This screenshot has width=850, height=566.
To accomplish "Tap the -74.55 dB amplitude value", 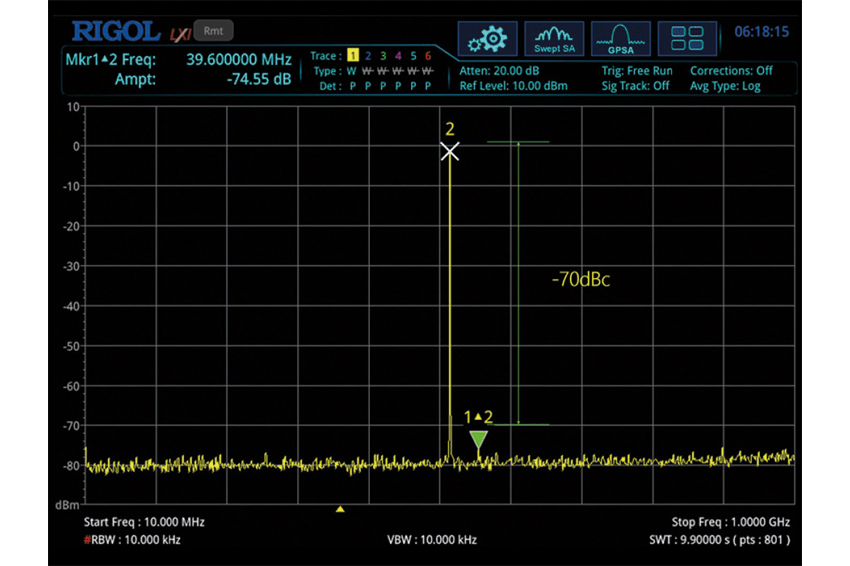I will coord(259,79).
